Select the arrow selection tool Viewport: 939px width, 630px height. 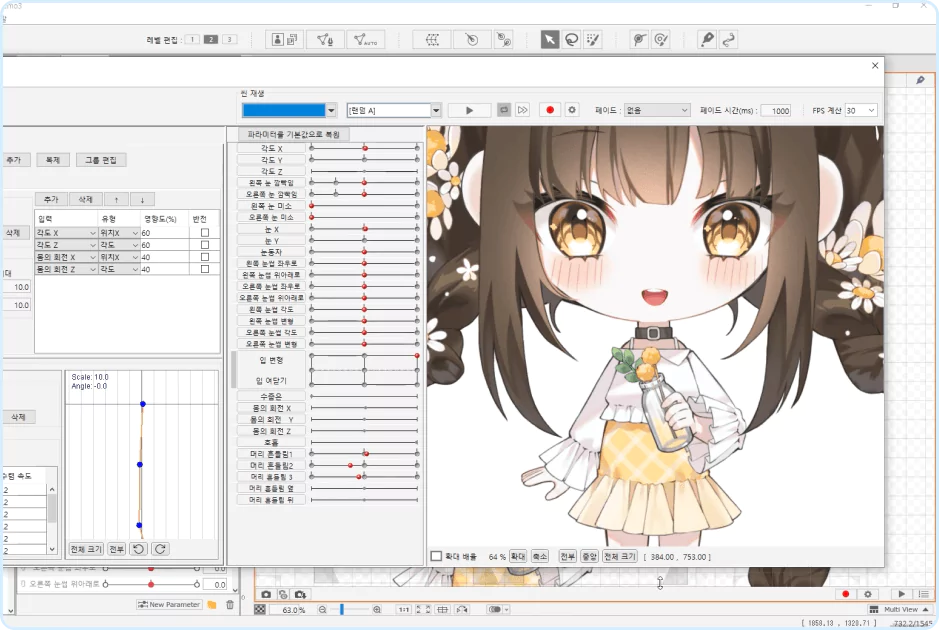point(549,40)
